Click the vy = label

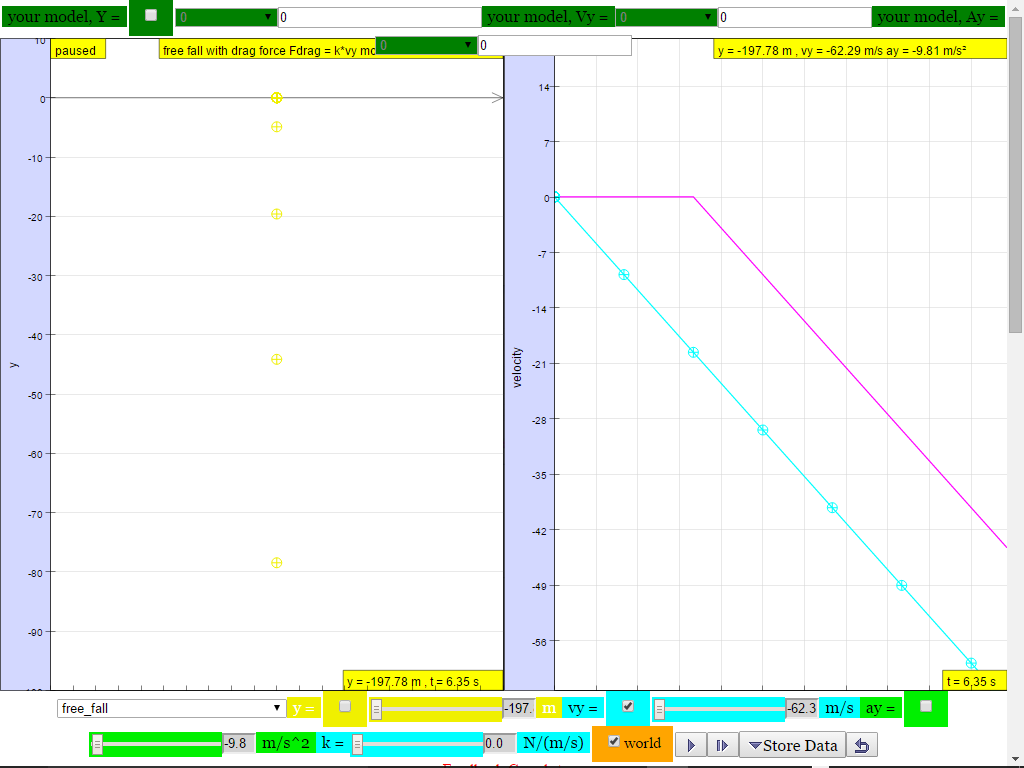tap(583, 708)
